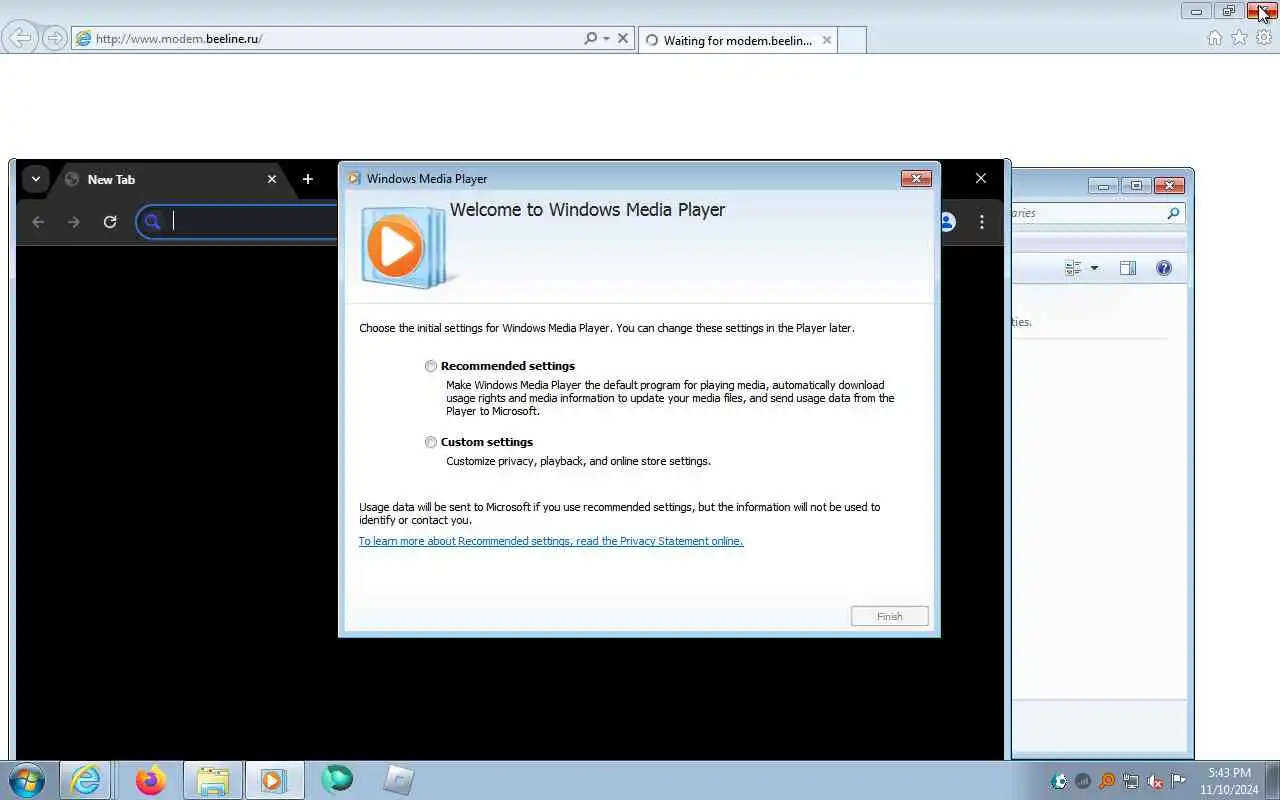This screenshot has width=1280, height=800.
Task: Open Action Center flag icon
Action: [1179, 781]
